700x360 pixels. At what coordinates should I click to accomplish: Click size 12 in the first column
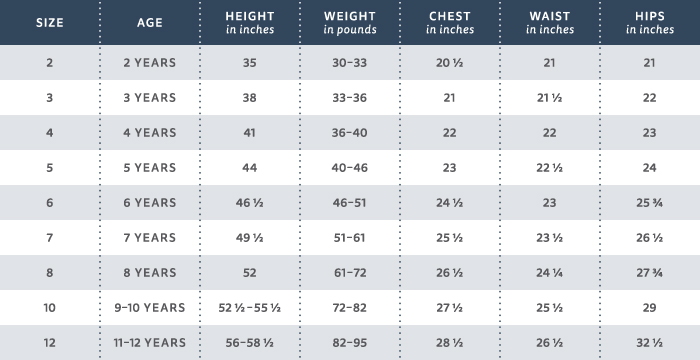(50, 343)
